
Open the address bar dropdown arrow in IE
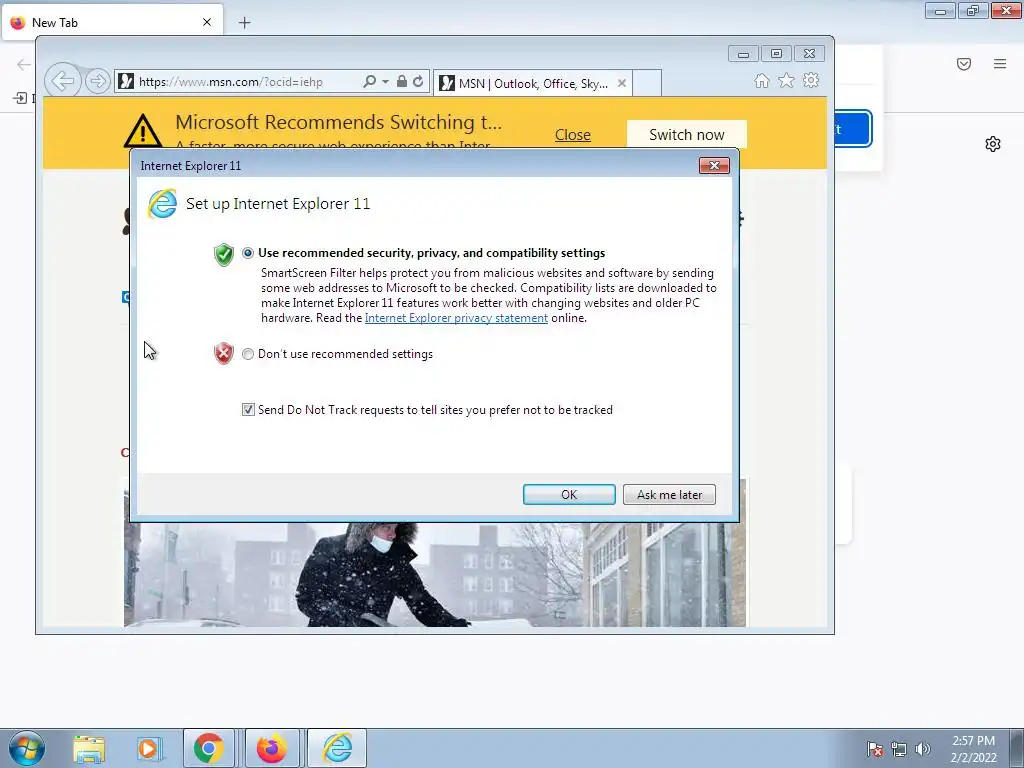pos(385,82)
